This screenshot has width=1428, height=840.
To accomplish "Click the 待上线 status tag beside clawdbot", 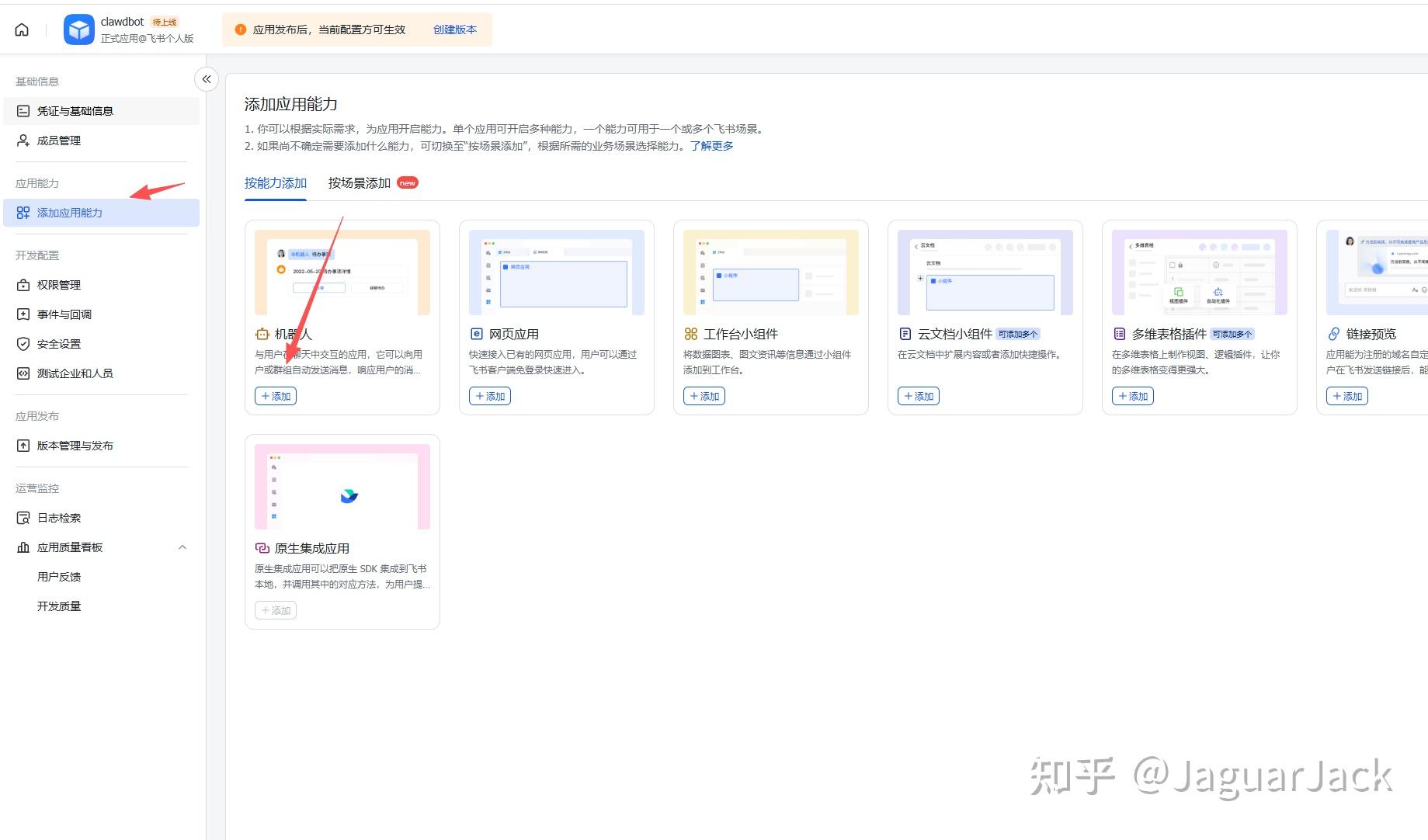I will (165, 23).
